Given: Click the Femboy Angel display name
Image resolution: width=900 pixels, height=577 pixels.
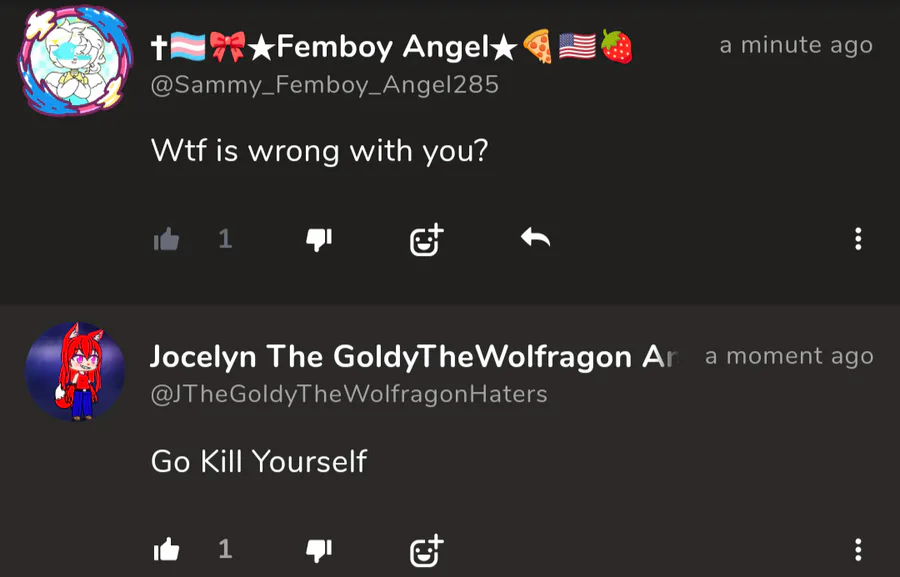Looking at the screenshot, I should [391, 47].
